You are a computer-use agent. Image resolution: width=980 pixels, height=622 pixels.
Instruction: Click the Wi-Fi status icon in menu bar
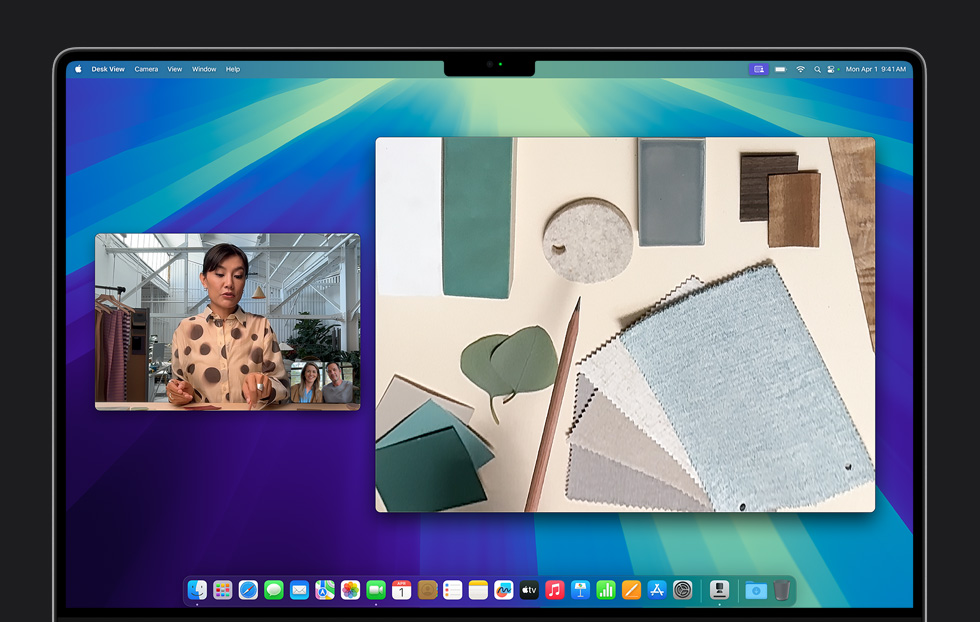point(800,69)
